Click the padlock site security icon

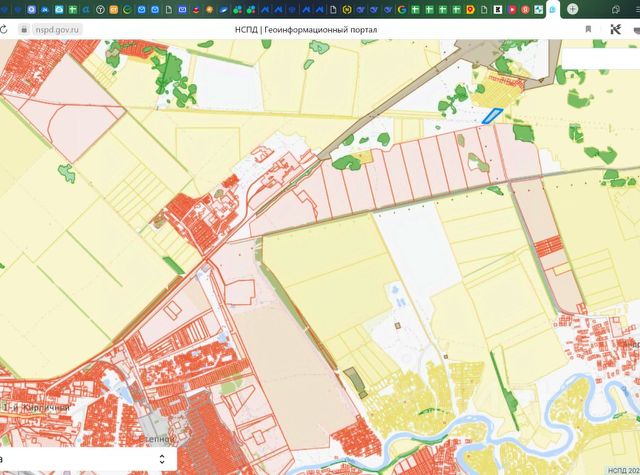[x=24, y=29]
